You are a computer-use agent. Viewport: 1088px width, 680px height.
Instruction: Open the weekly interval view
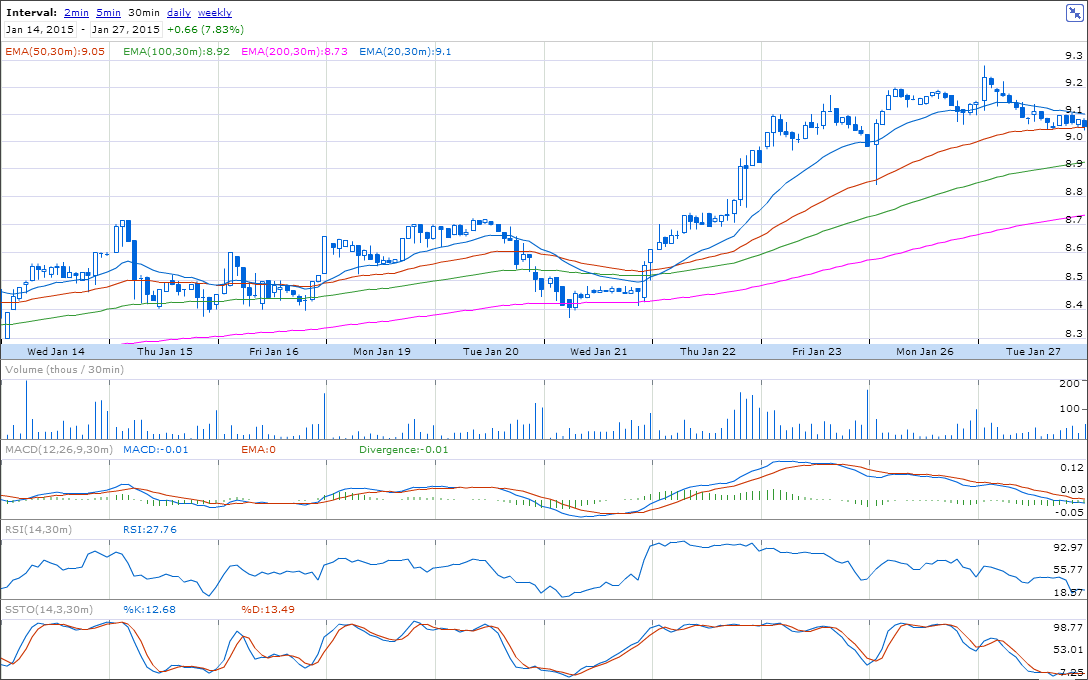click(x=215, y=13)
